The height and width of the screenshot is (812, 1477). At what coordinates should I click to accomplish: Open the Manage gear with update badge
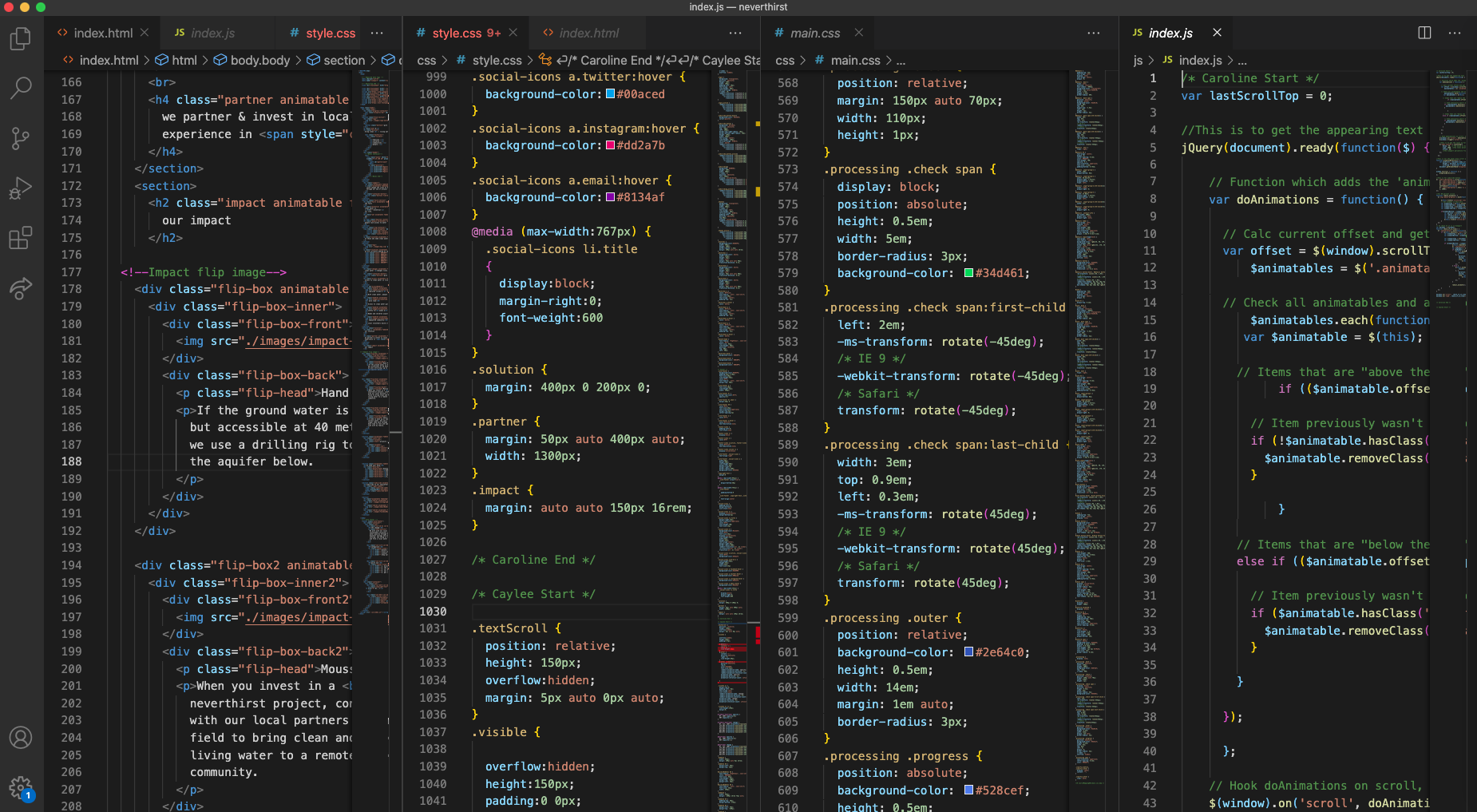click(21, 788)
